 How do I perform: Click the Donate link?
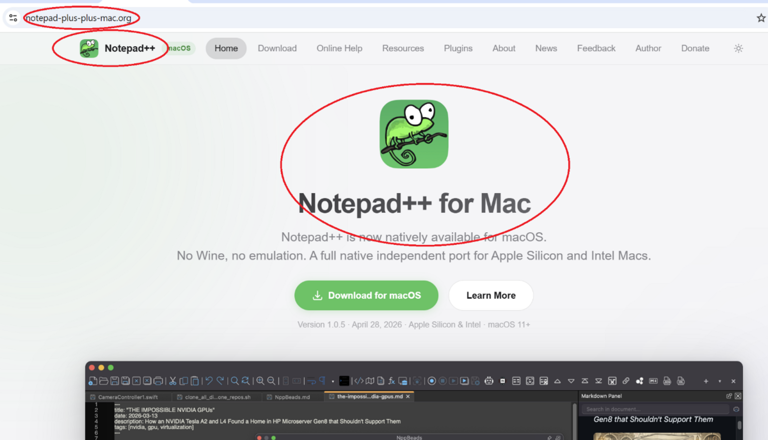(695, 49)
